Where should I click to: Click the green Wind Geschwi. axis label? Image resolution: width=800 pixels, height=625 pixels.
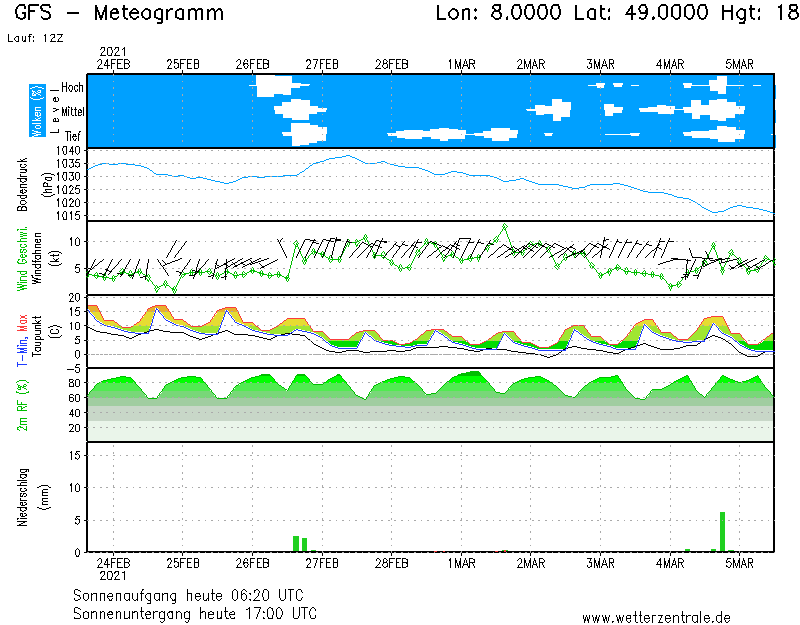tap(22, 258)
